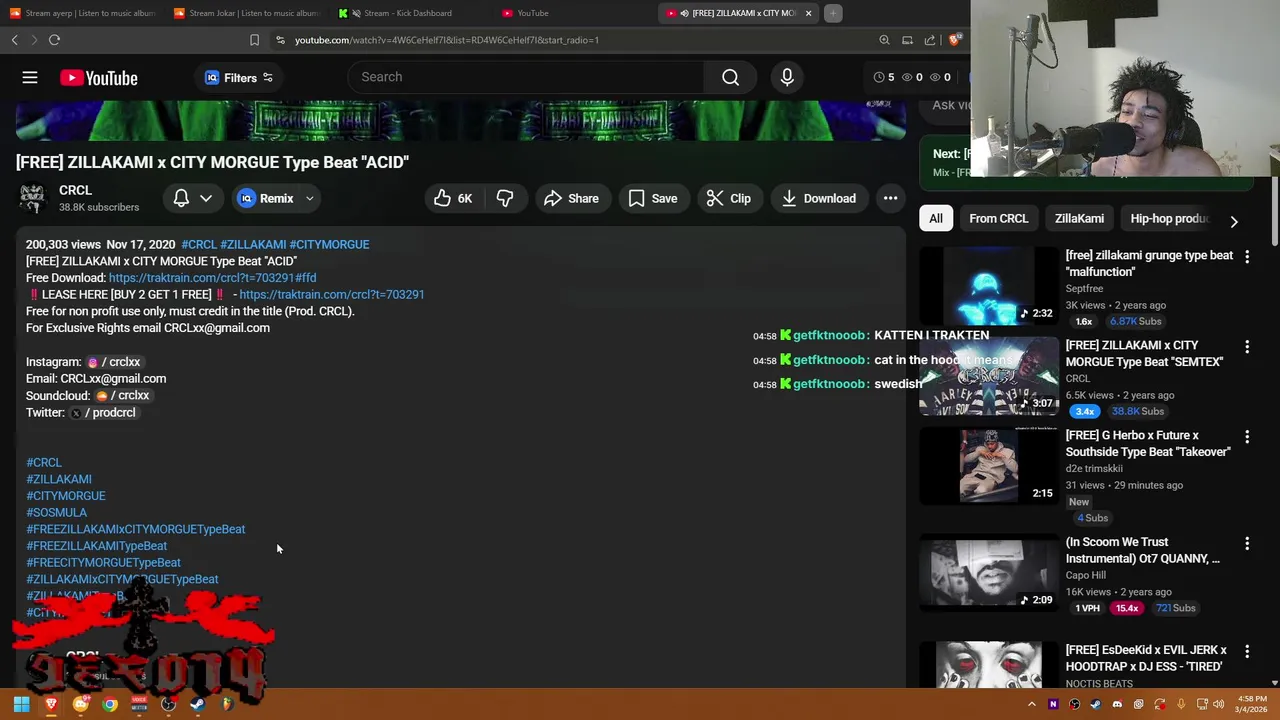The height and width of the screenshot is (720, 1280).
Task: Toggle notification bell for CRCL
Action: coord(181,198)
